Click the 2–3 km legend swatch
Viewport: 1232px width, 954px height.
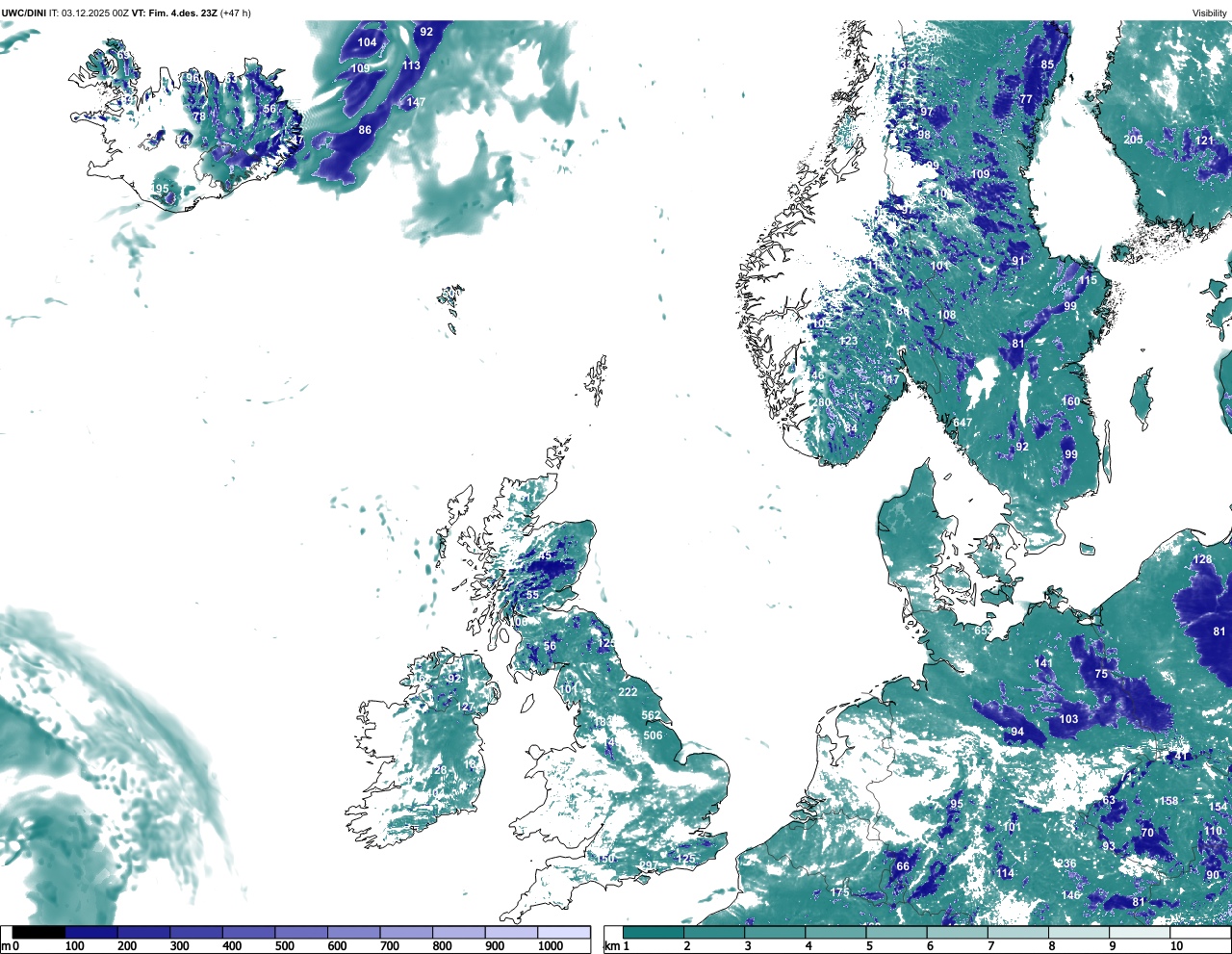pyautogui.click(x=714, y=932)
